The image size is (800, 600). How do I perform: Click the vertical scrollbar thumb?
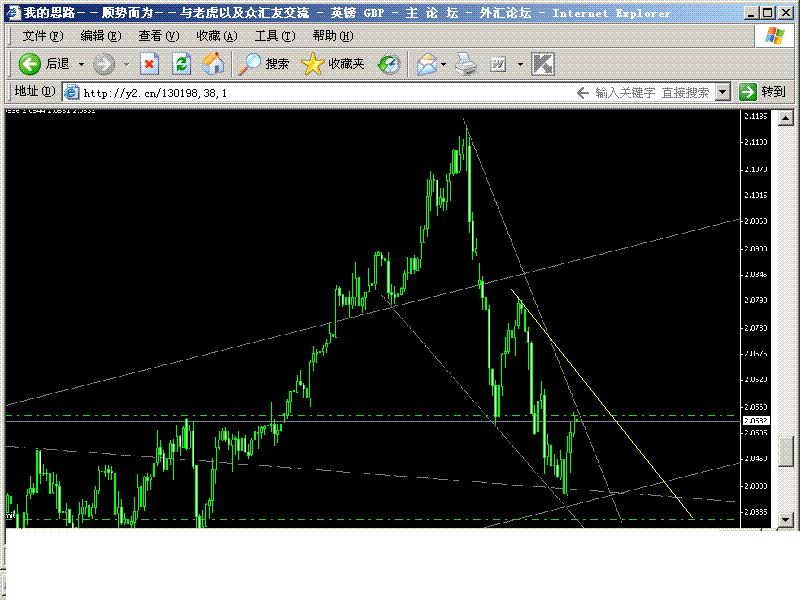coord(785,451)
